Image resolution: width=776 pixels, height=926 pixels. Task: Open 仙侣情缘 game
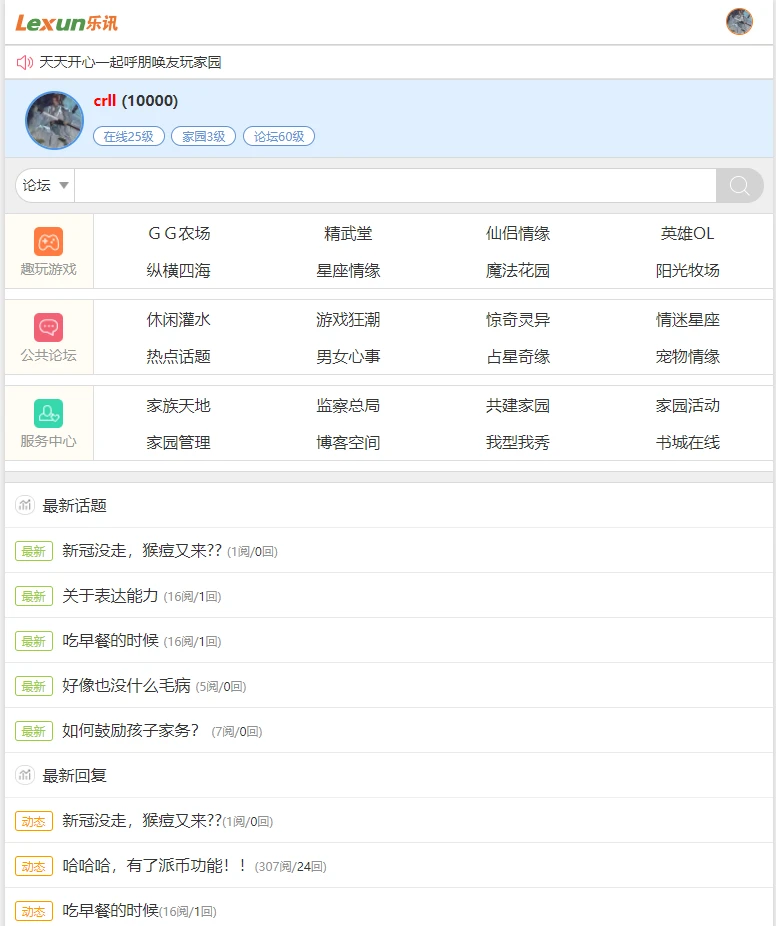518,233
